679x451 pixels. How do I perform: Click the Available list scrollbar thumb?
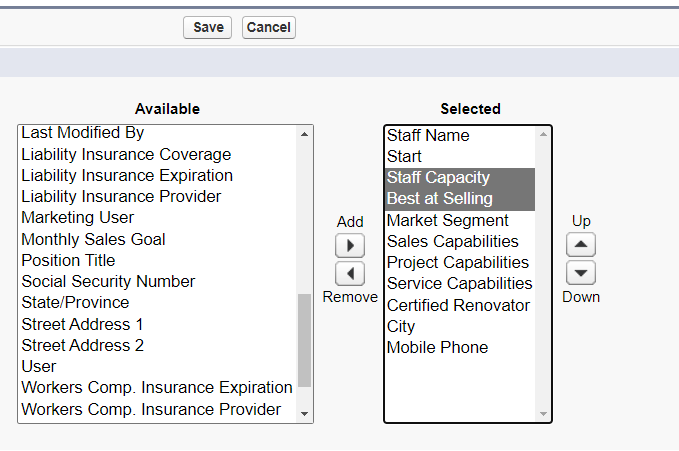[x=304, y=340]
